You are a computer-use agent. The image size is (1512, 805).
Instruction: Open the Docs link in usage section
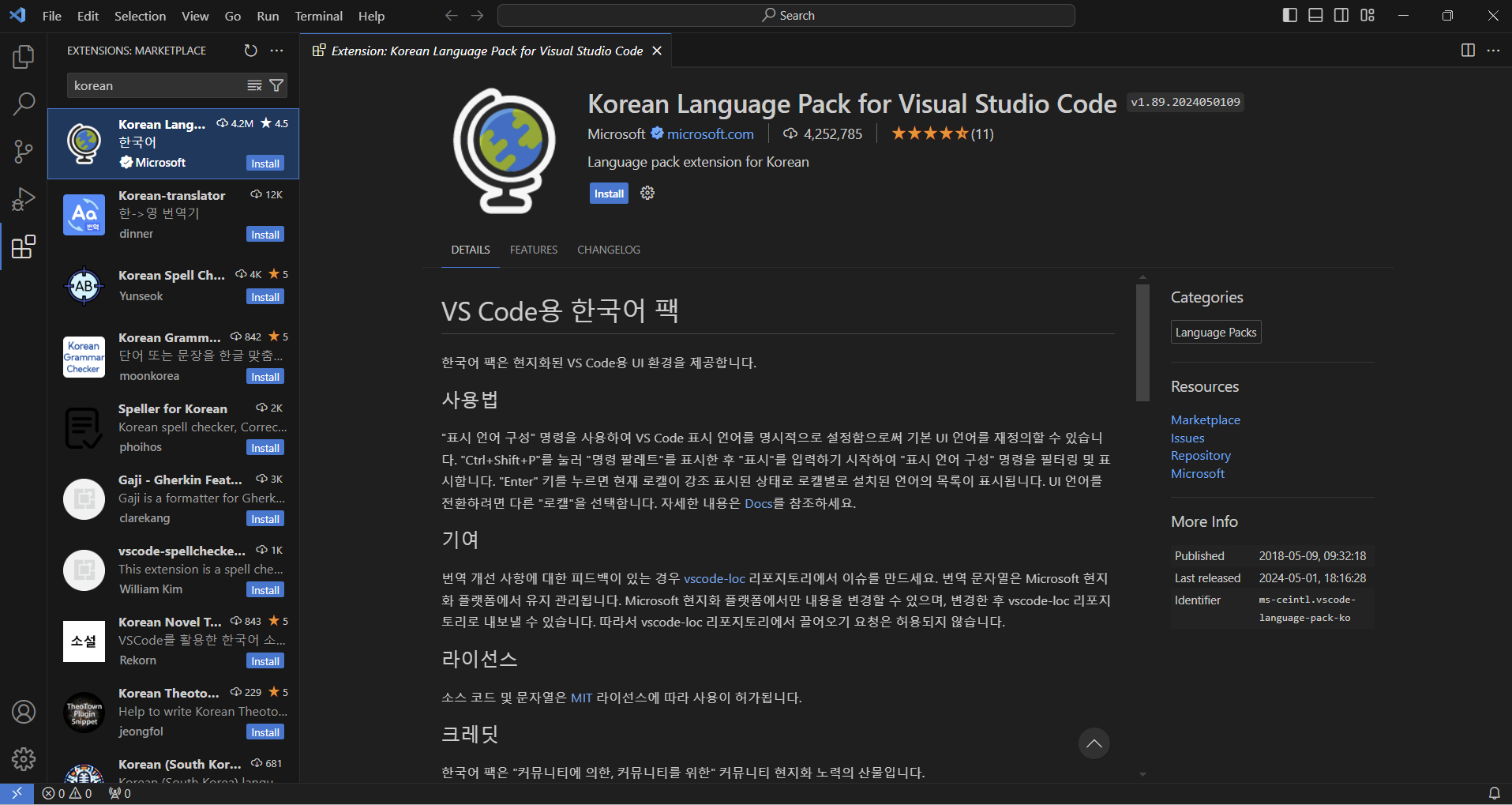(x=758, y=503)
